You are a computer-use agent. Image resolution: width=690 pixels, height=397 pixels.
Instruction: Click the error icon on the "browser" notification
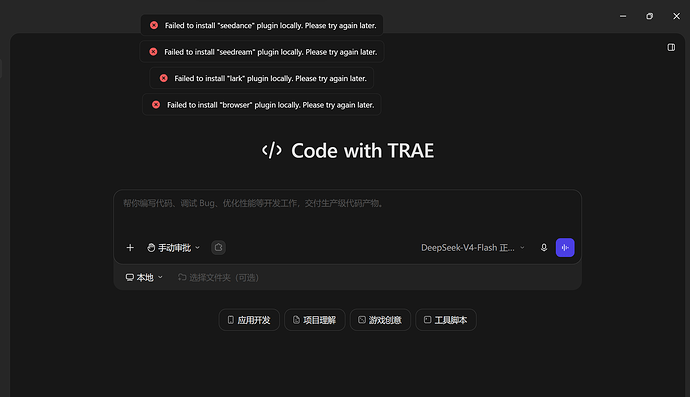click(156, 104)
